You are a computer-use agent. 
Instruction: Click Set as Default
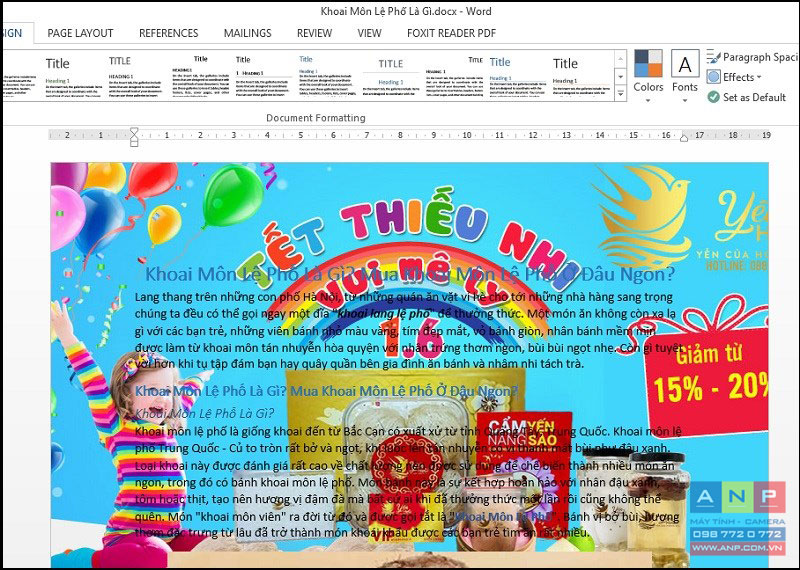746,97
